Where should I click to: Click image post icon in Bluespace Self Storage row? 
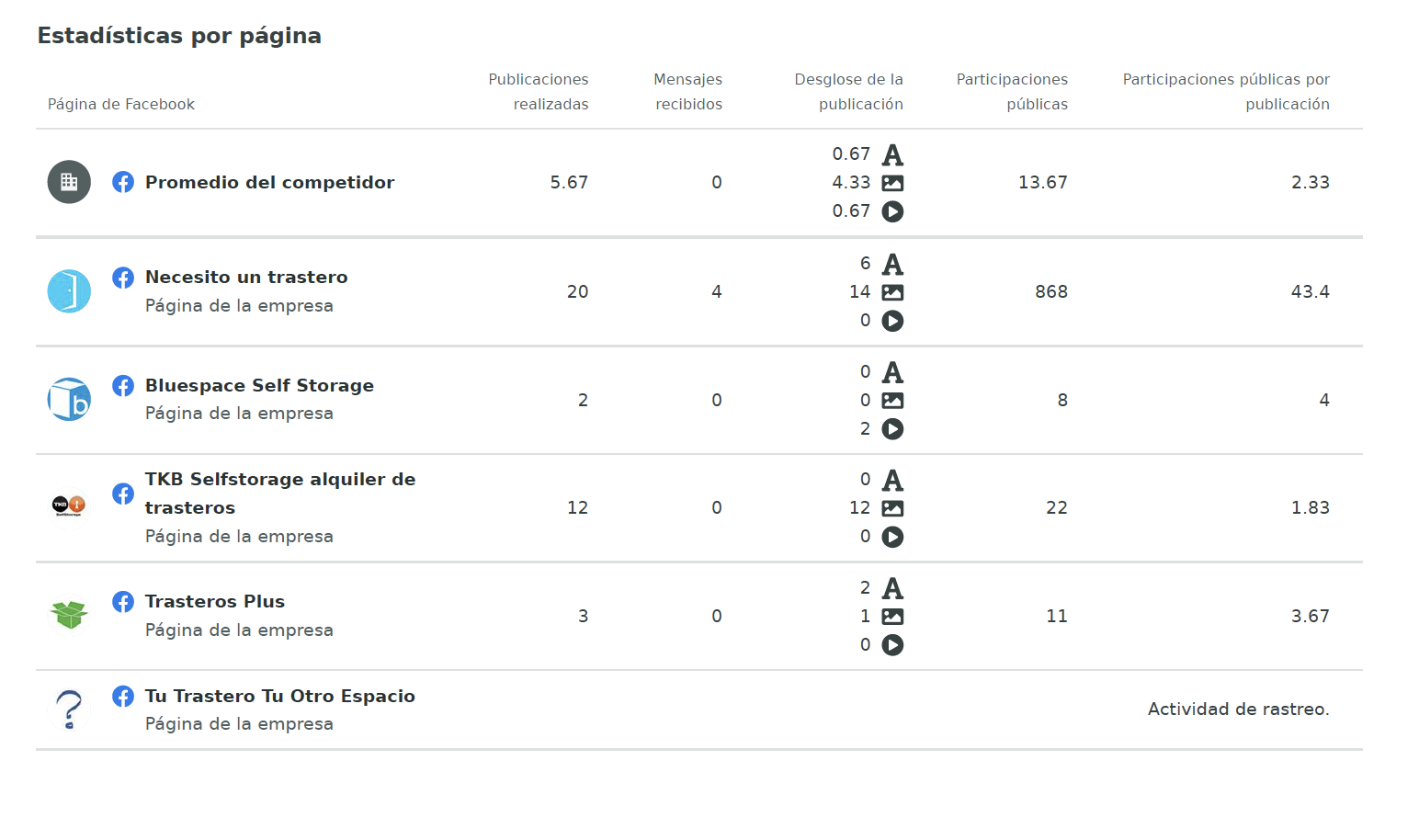[892, 401]
